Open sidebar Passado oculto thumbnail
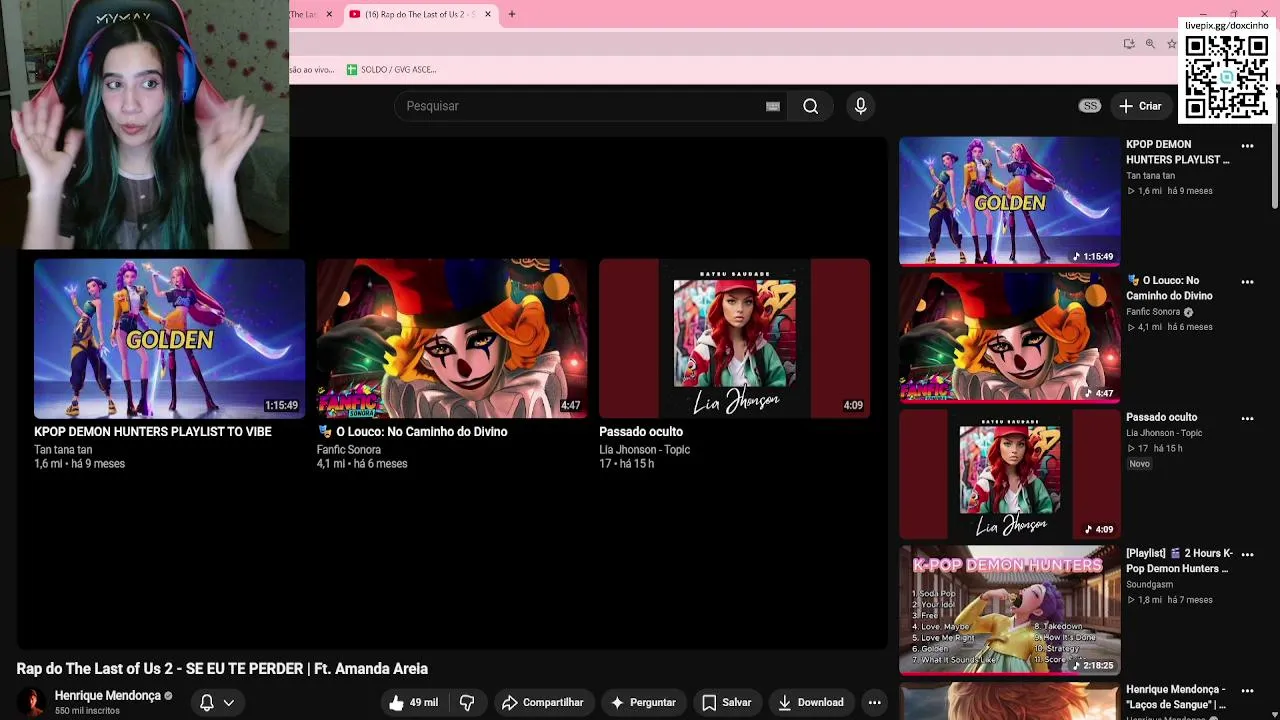The height and width of the screenshot is (720, 1280). [1009, 473]
